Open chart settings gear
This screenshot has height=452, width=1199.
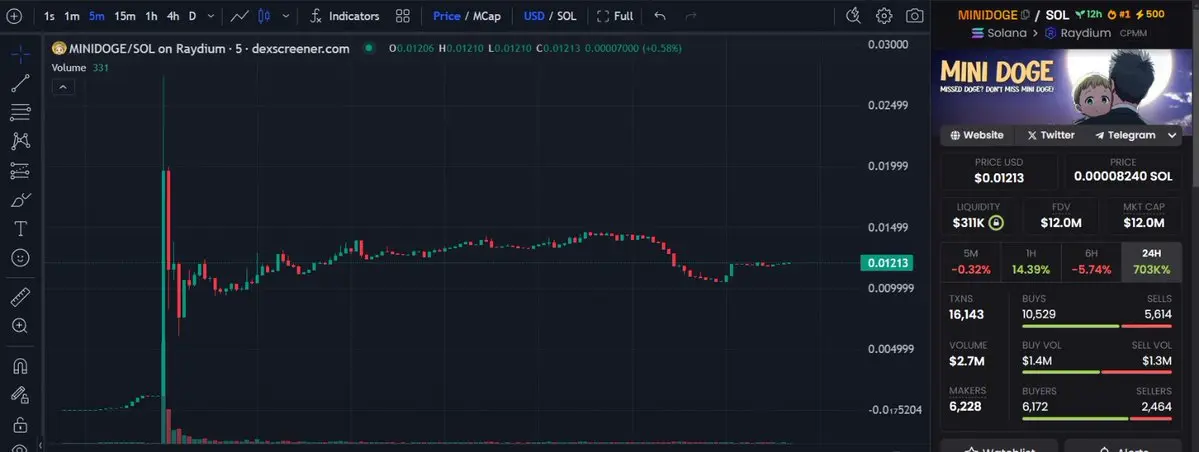(x=884, y=16)
